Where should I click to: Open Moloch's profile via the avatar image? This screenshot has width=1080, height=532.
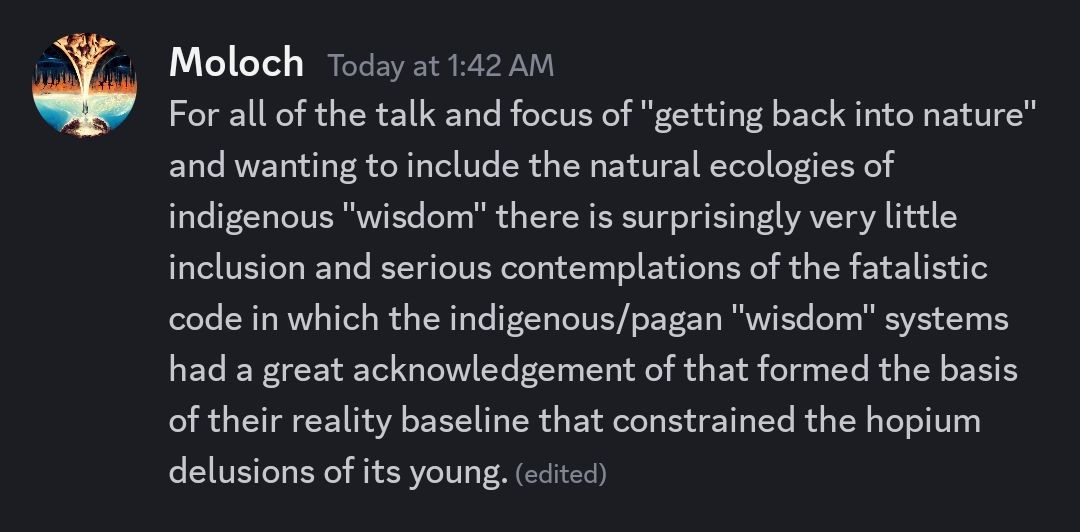click(84, 85)
